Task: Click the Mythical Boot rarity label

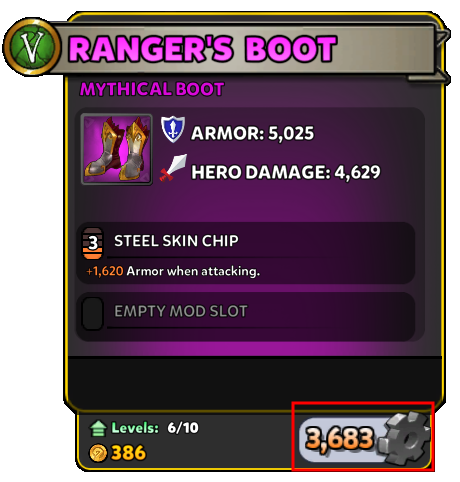Action: coord(152,89)
